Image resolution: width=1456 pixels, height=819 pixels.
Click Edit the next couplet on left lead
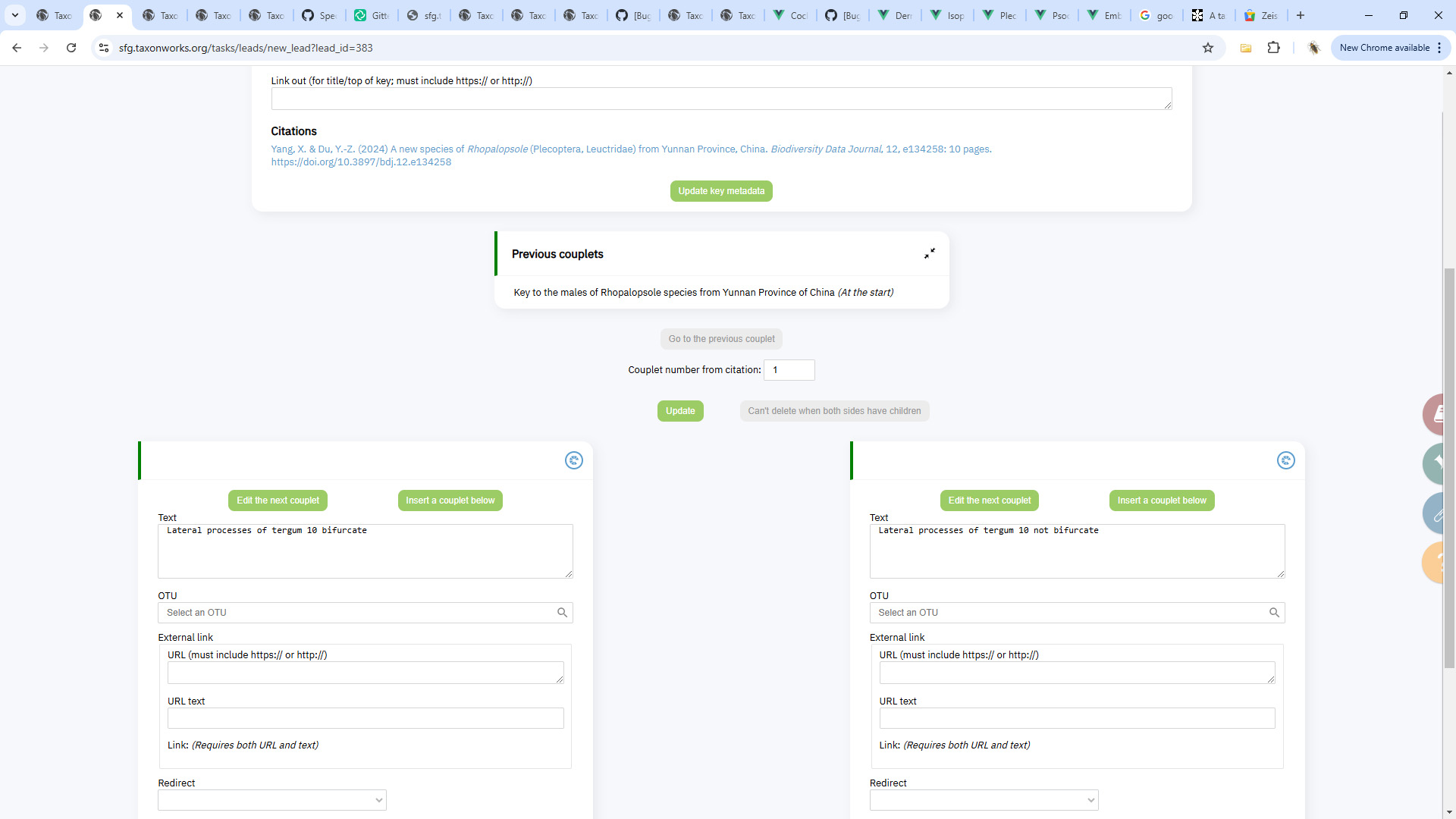[278, 500]
